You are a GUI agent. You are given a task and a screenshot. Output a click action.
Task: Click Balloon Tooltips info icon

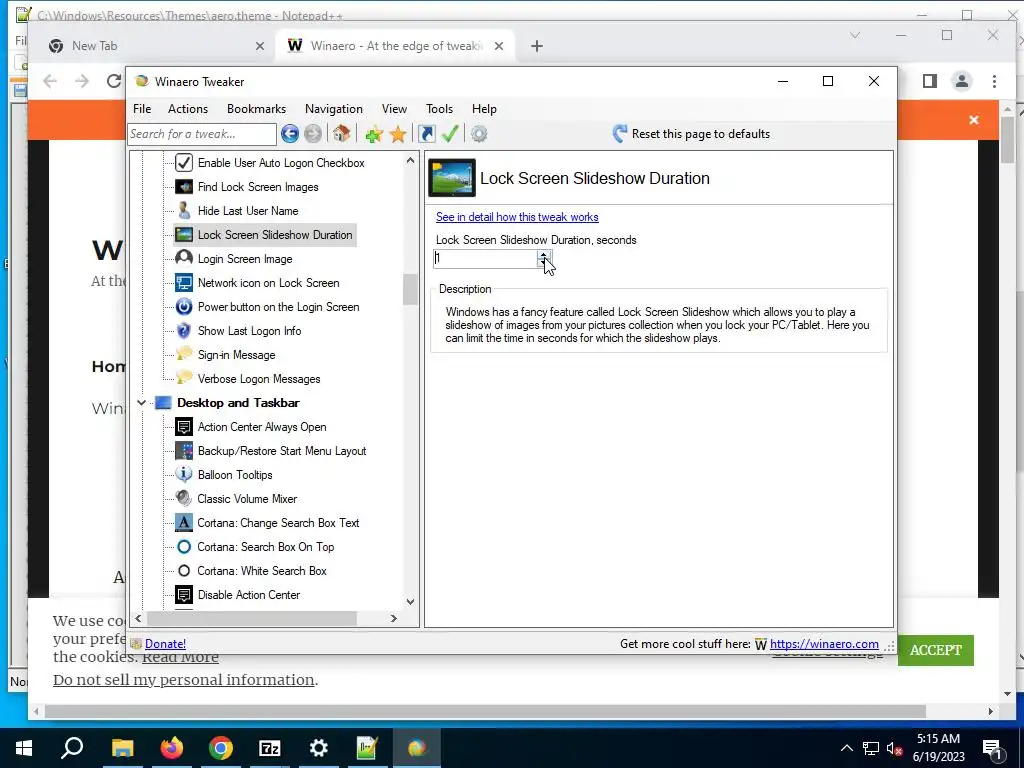tap(184, 474)
